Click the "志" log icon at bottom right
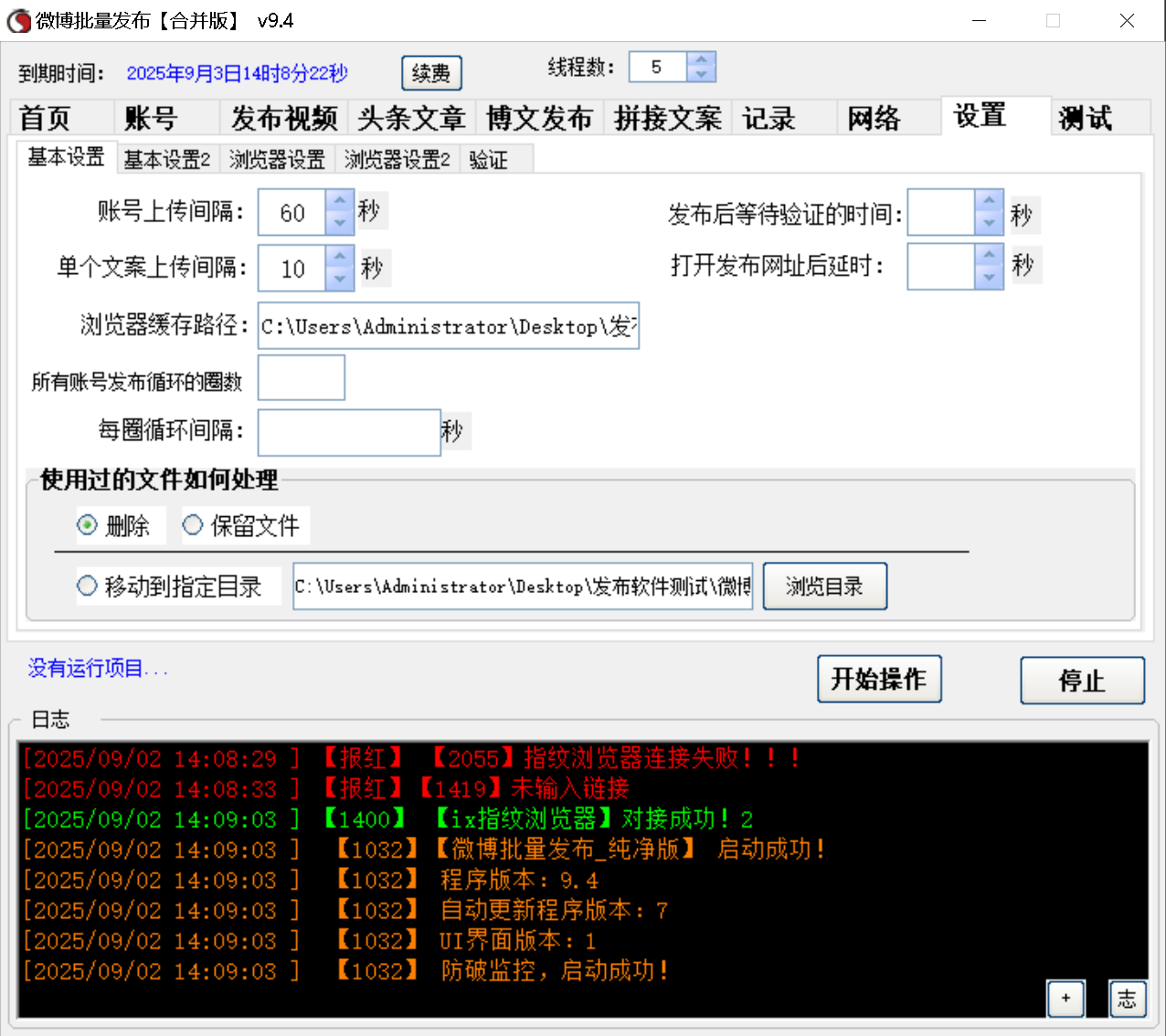Screen dimensions: 1166x1036 (x=1127, y=999)
